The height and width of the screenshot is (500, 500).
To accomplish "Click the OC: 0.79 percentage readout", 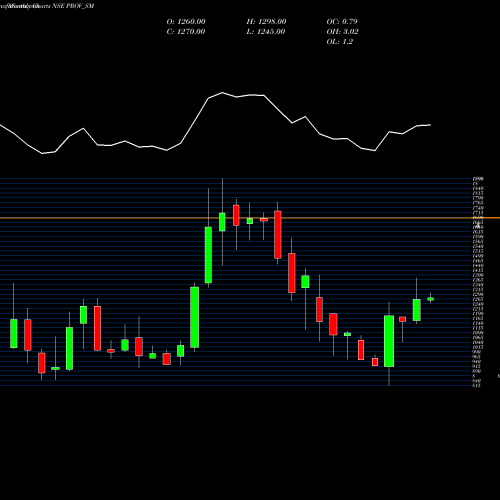I will 342,22.
